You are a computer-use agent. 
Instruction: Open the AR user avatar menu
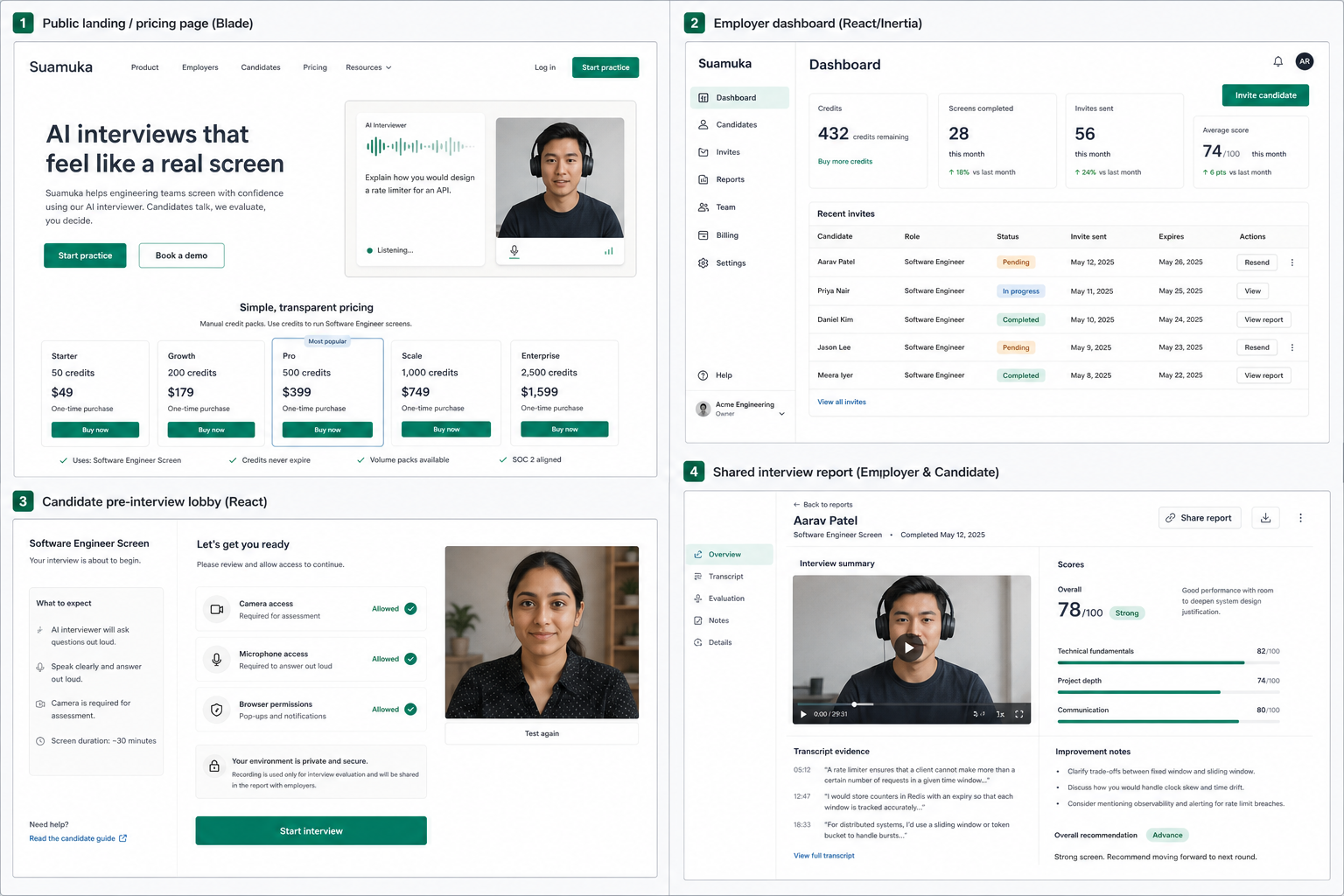tap(1305, 61)
